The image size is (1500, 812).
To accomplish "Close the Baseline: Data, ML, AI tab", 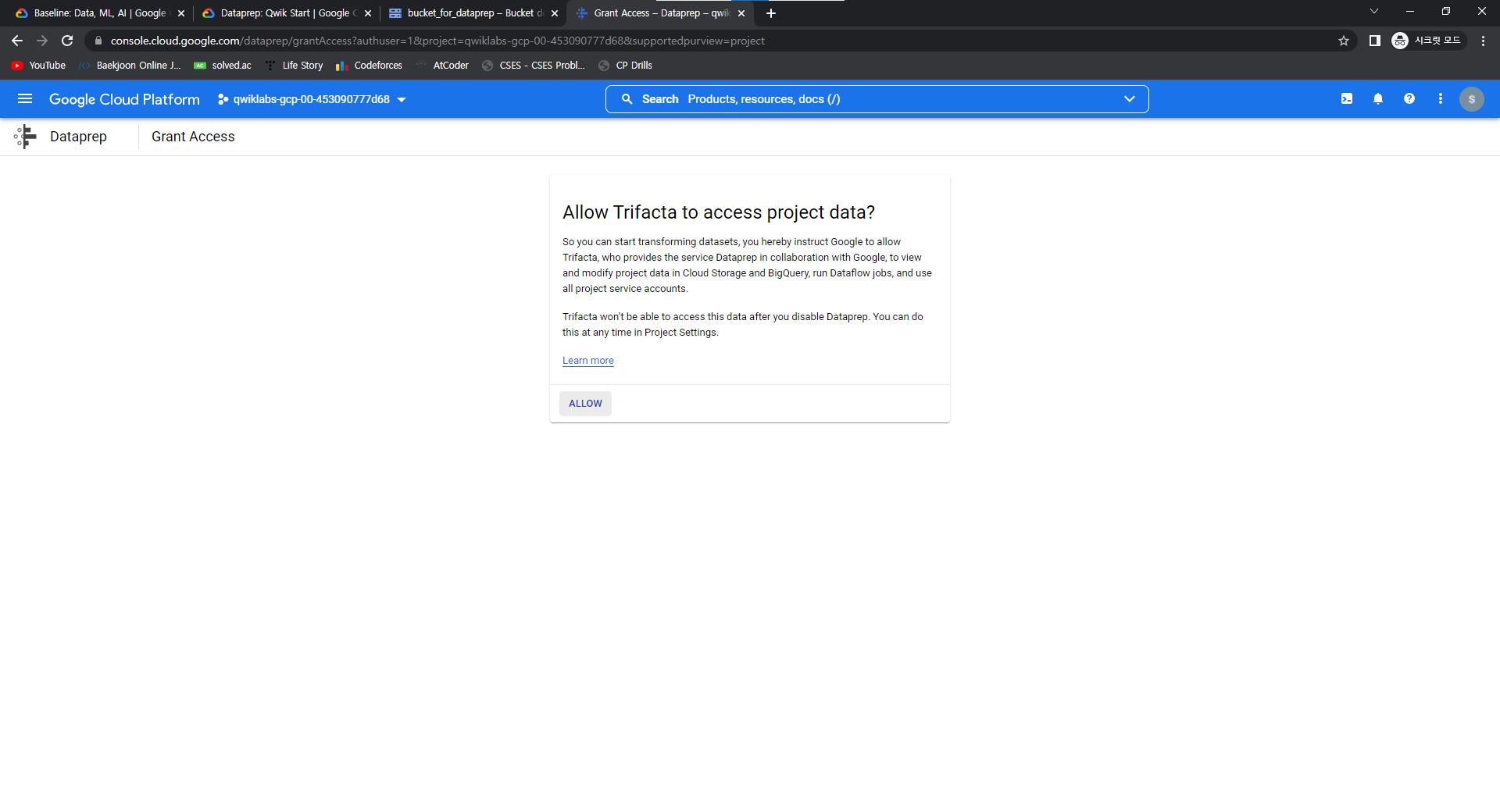I will click(181, 13).
